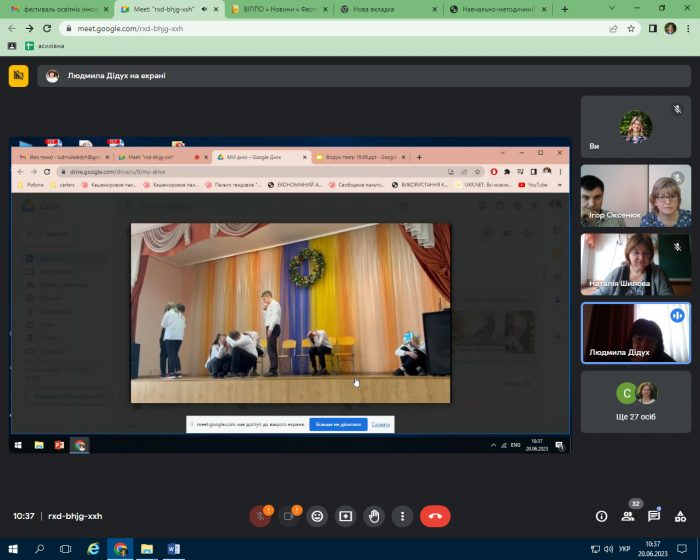Click the 'Сховати' link in sharing bar
This screenshot has width=700, height=560.
pos(380,424)
